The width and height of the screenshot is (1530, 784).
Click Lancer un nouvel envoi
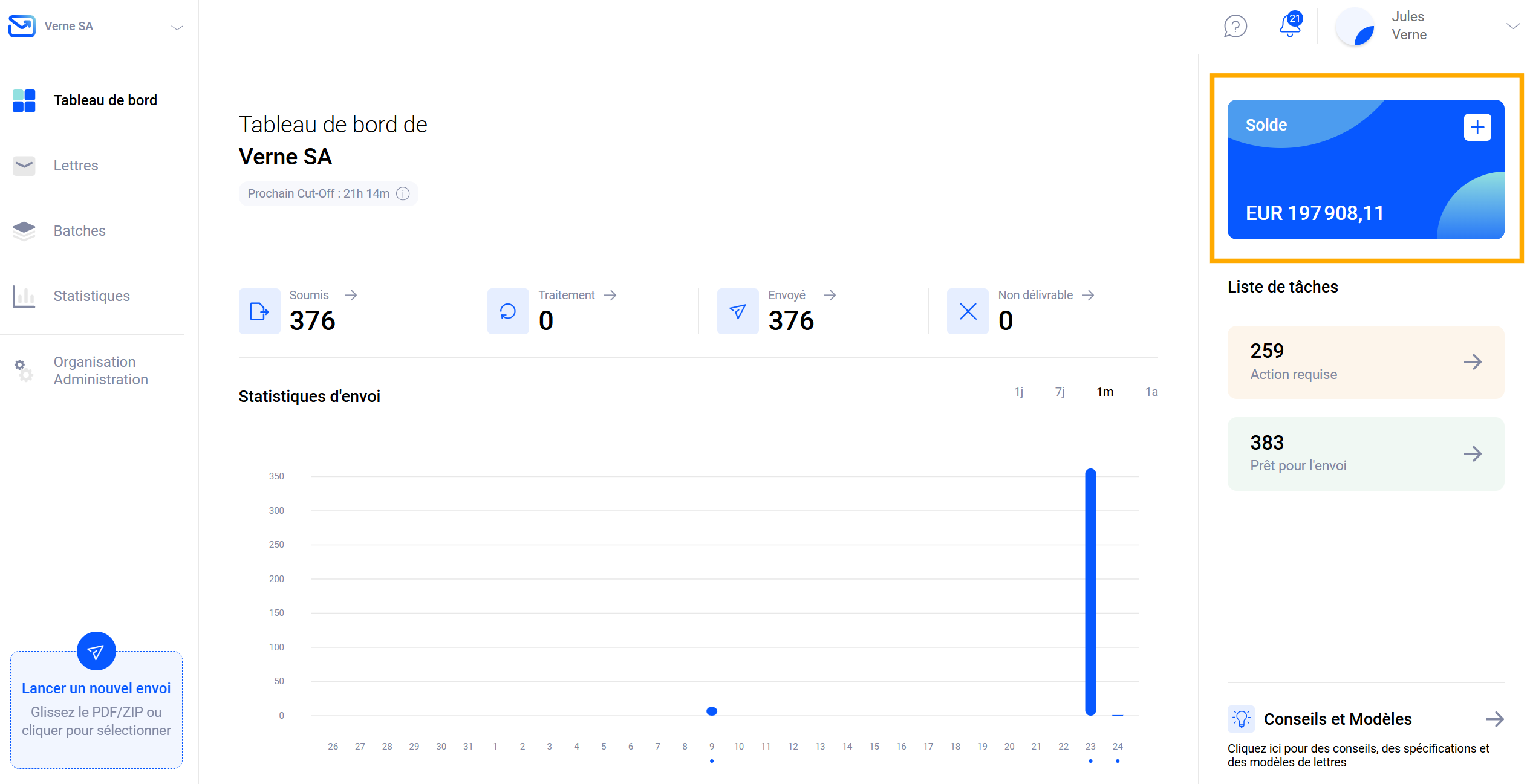coord(96,688)
